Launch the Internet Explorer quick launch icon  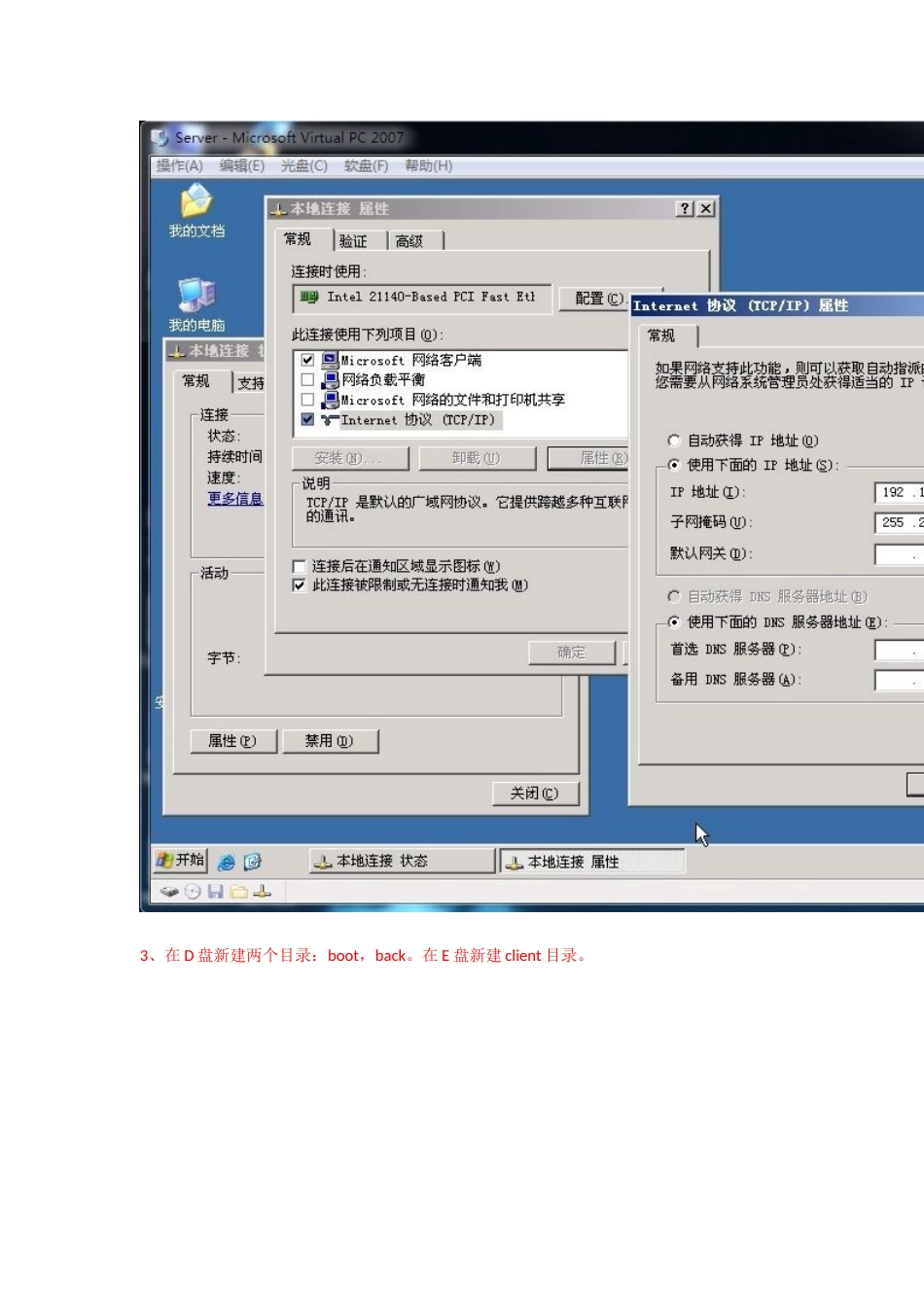pos(227,862)
